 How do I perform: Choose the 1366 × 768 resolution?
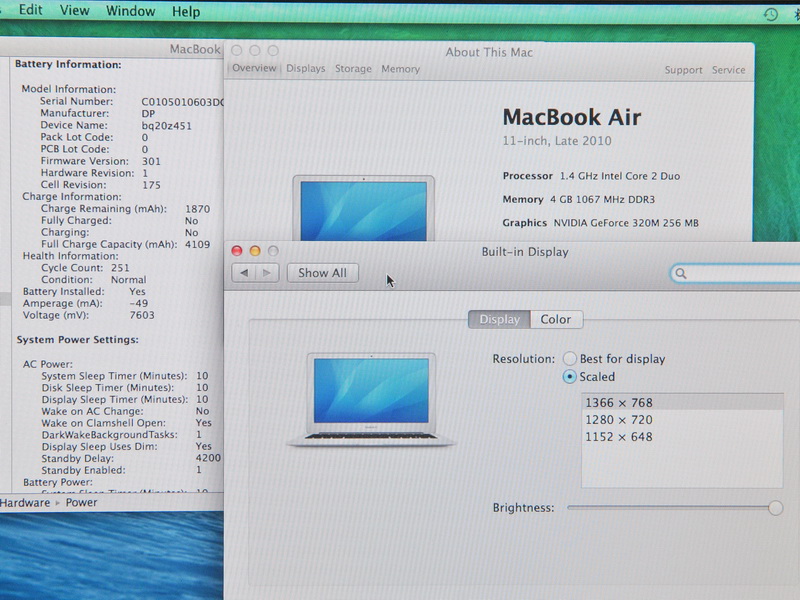click(682, 403)
